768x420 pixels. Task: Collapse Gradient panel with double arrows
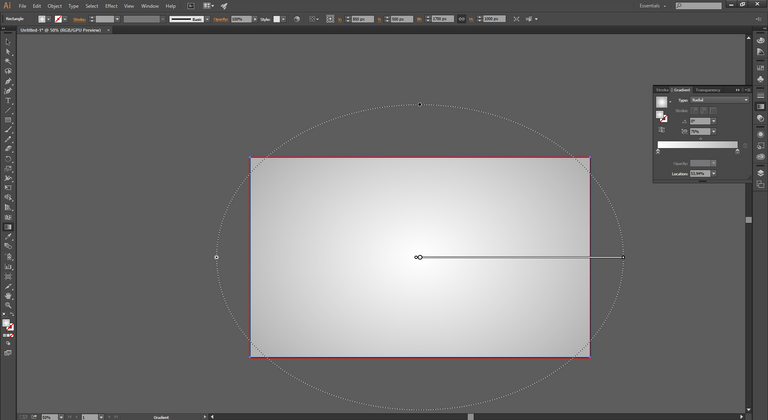tap(738, 90)
